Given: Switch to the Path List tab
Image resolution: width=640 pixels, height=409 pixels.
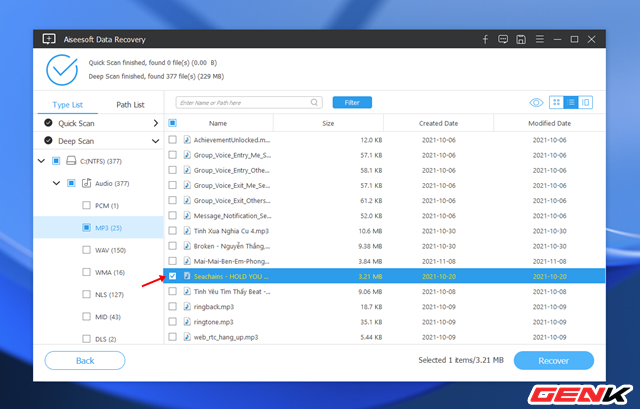Looking at the screenshot, I should coord(130,104).
